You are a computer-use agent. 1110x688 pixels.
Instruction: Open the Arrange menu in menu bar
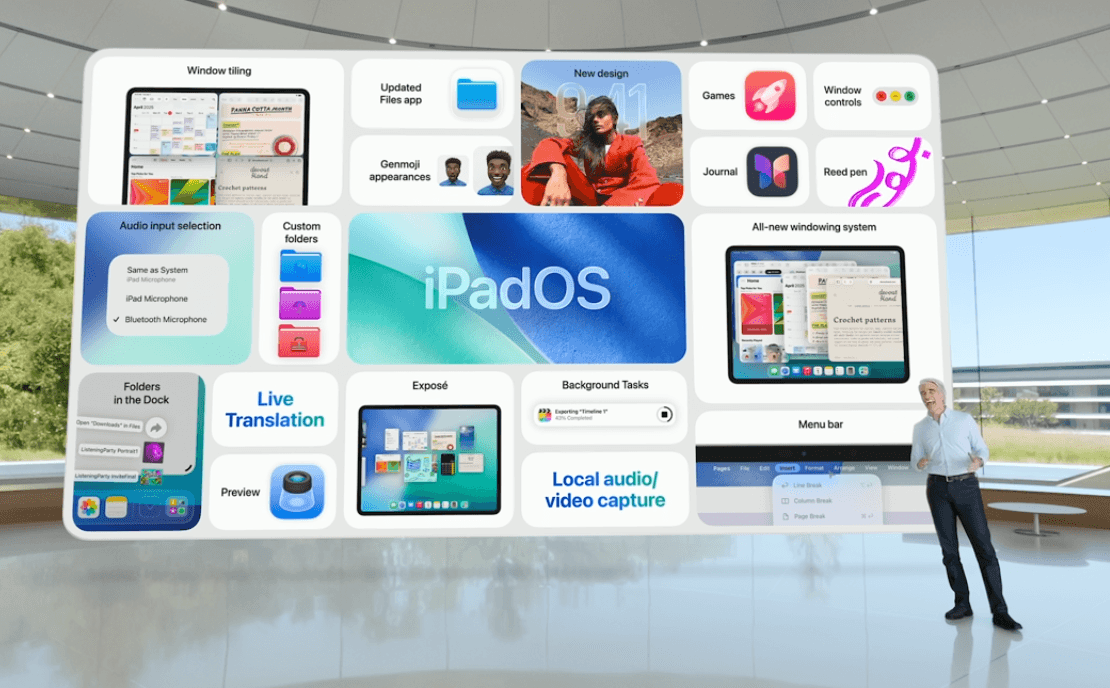pos(844,469)
